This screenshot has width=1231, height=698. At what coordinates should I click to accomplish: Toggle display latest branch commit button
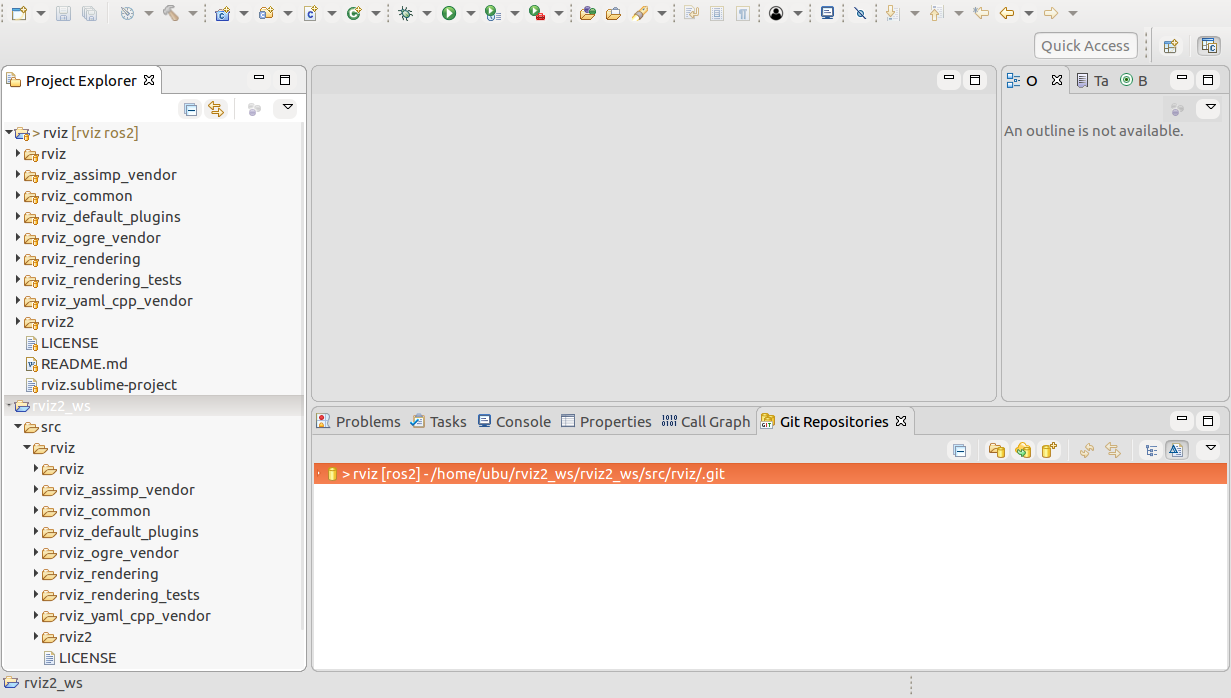(1176, 450)
